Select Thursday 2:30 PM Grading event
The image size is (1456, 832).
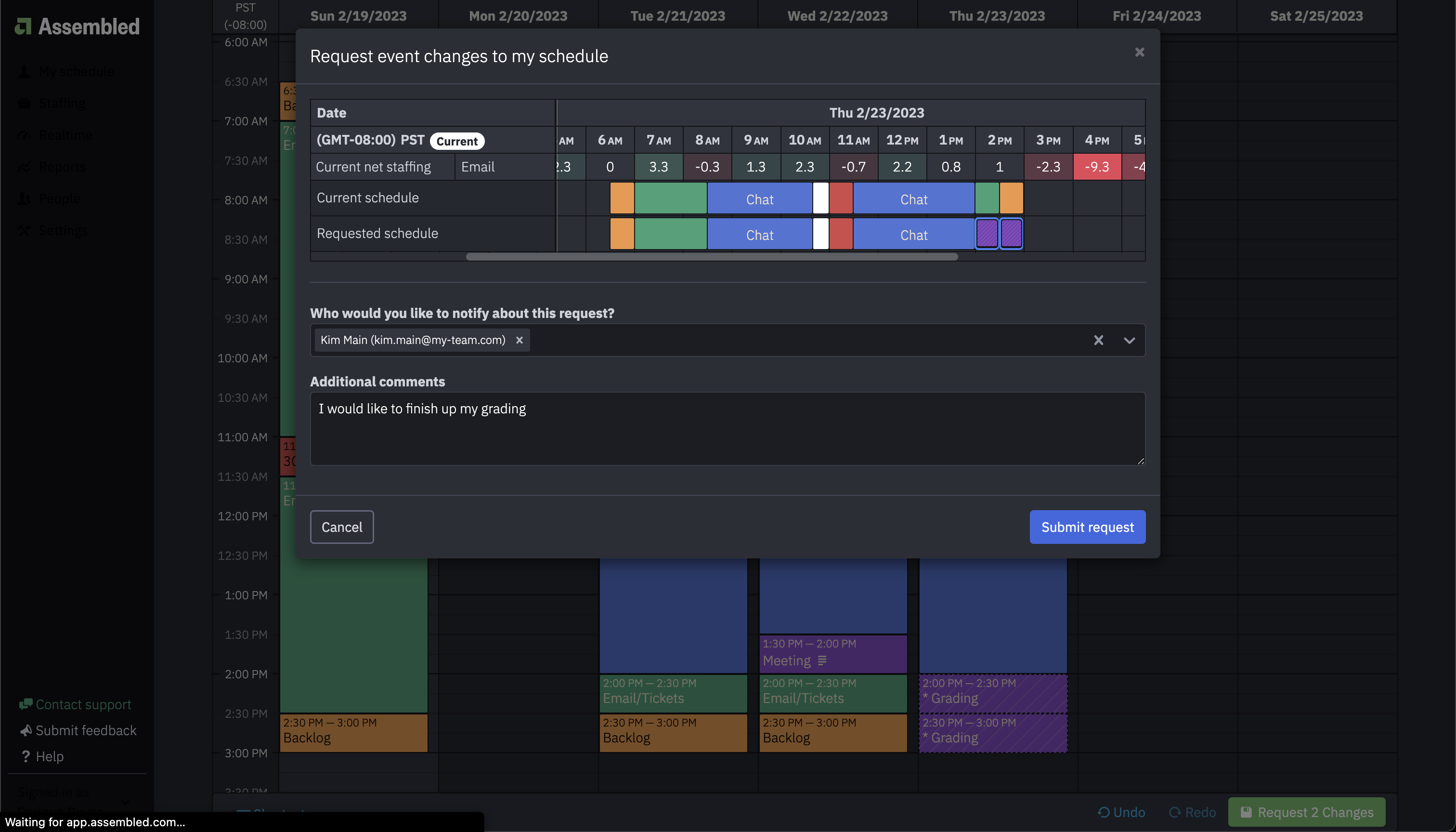coord(993,733)
